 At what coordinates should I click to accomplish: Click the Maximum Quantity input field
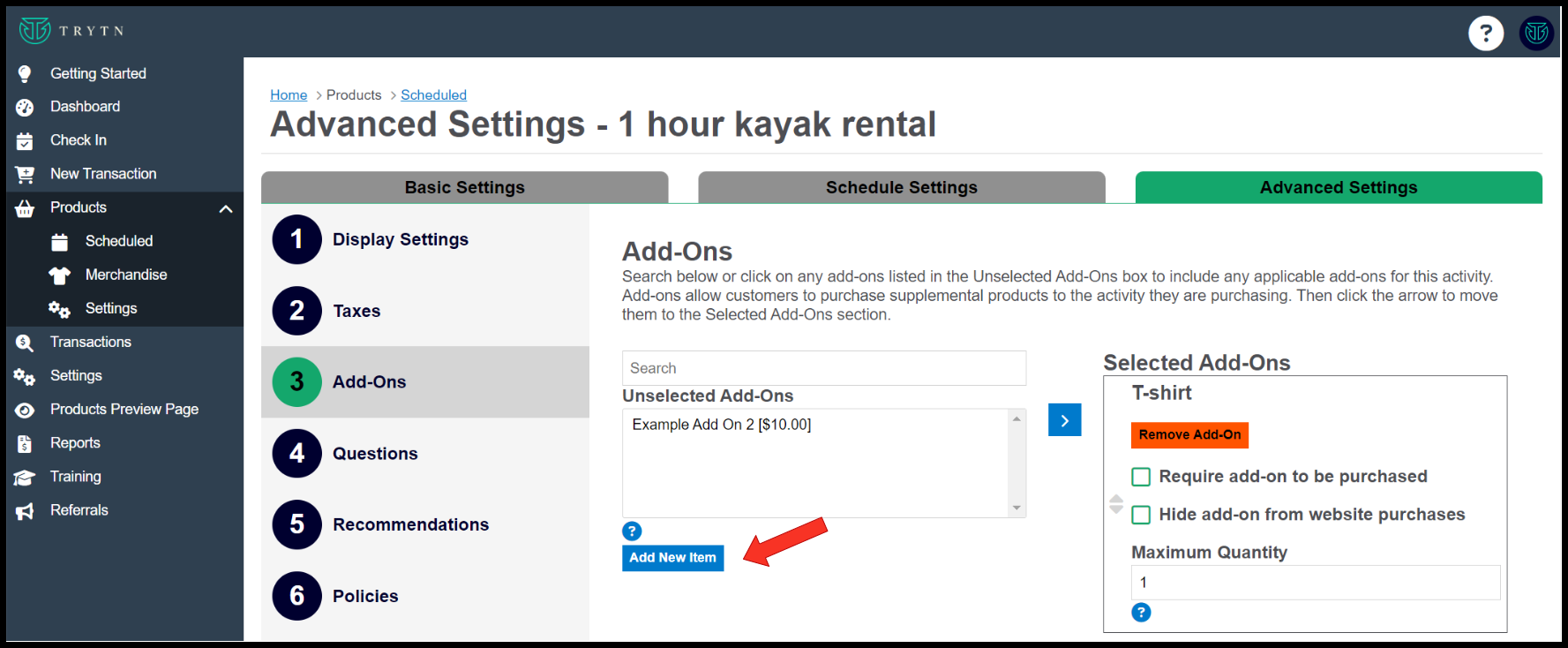1316,583
